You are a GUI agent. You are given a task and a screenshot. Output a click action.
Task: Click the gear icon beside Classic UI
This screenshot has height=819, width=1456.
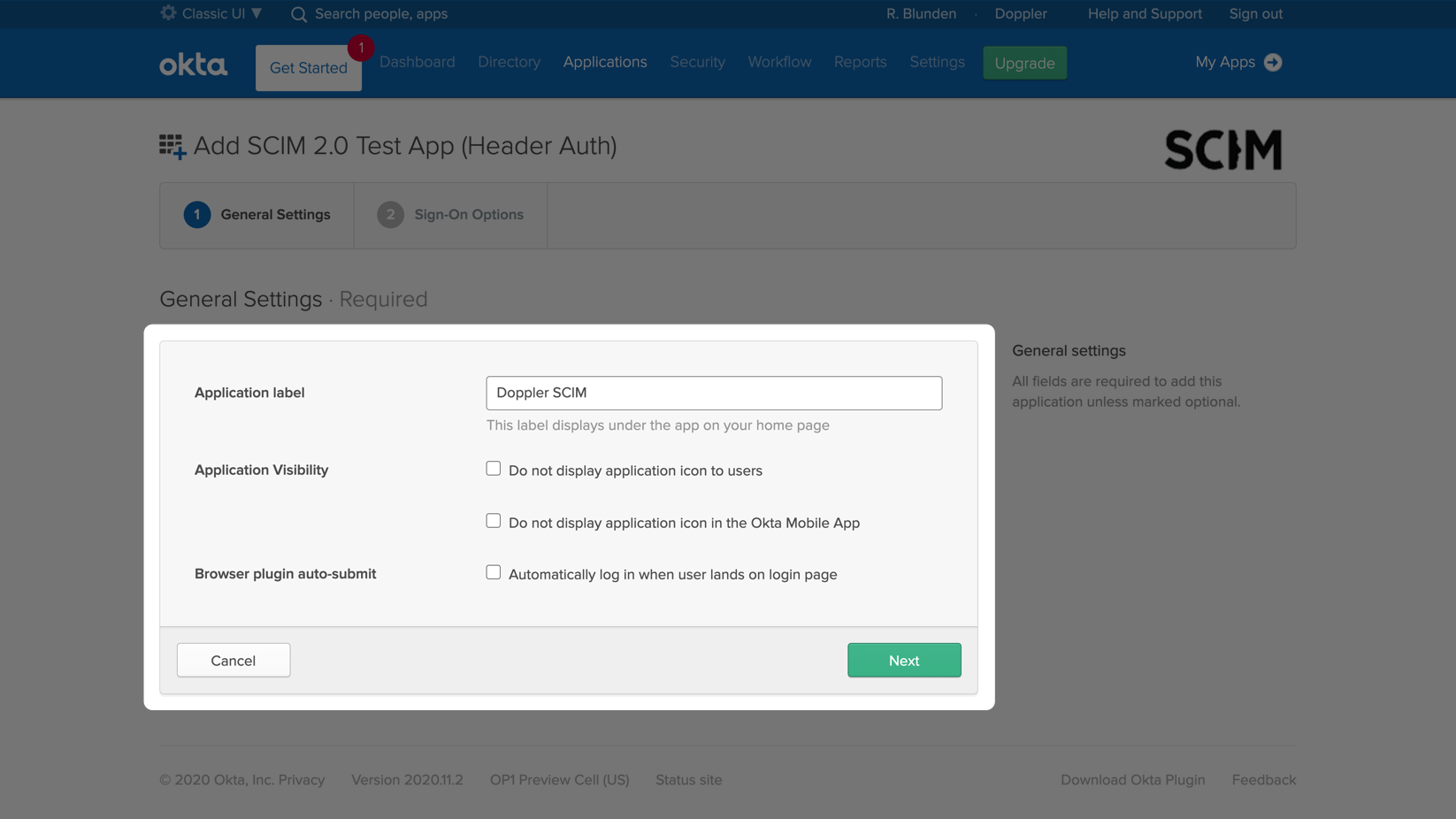(x=168, y=13)
